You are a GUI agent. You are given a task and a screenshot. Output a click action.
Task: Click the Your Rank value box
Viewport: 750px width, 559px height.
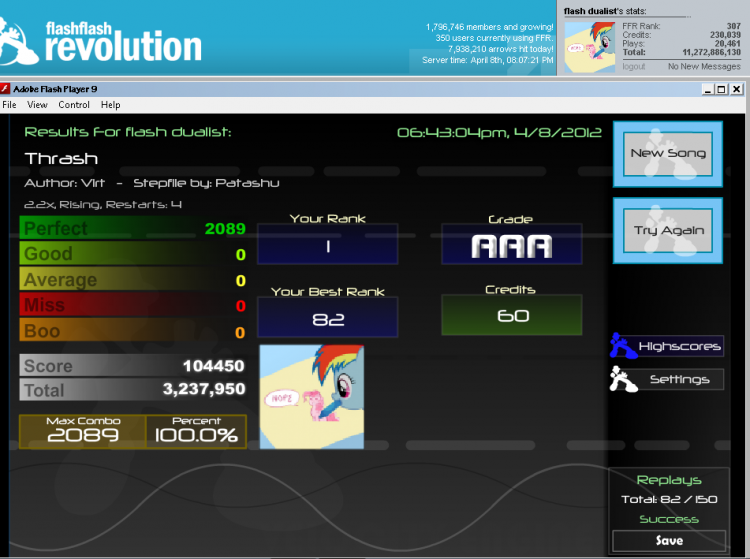pos(328,244)
